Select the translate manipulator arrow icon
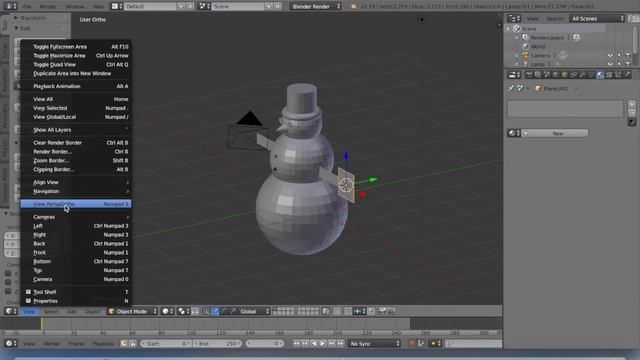Screen dimensions: 640x360 point(215,311)
